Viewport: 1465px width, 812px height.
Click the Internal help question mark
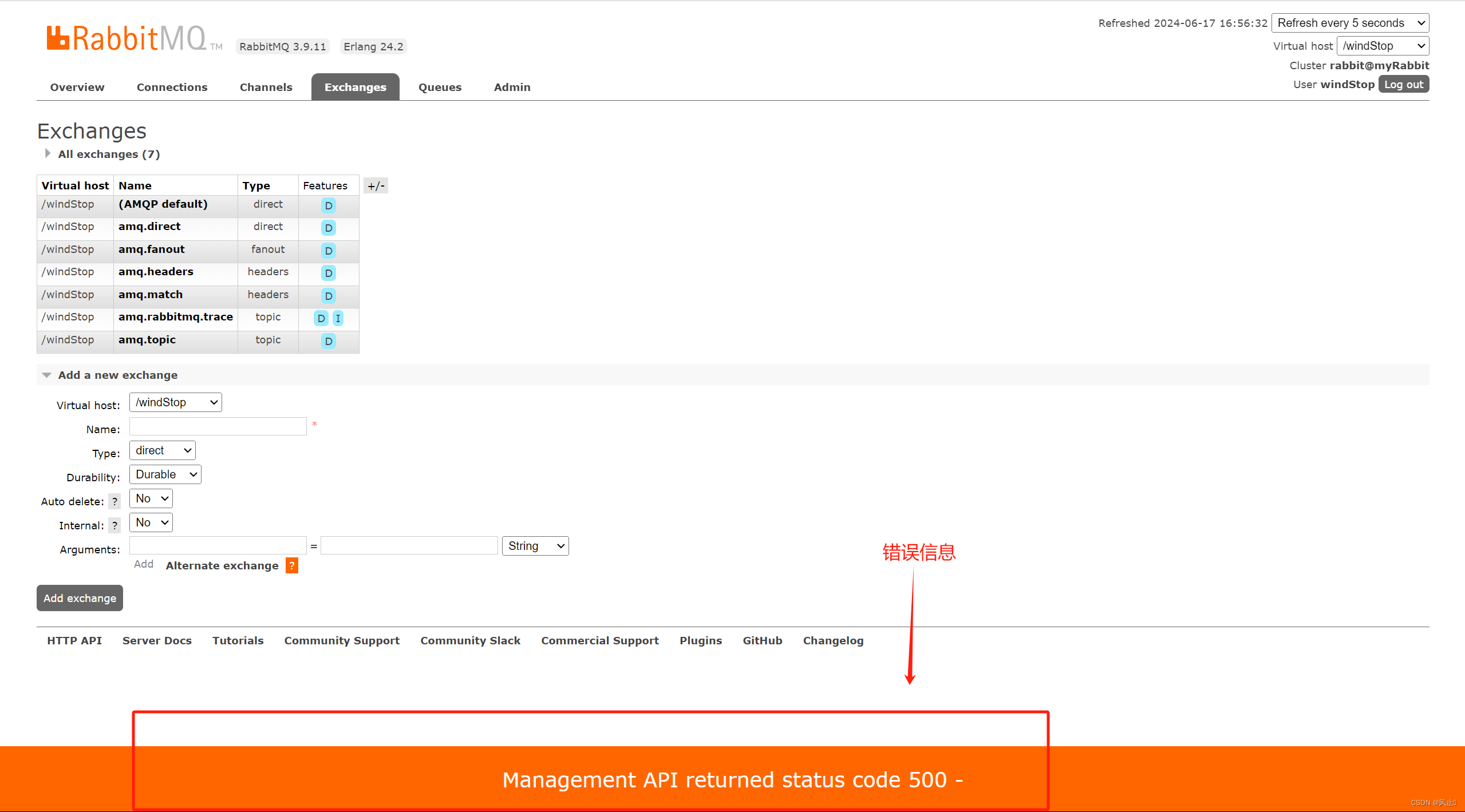click(114, 526)
